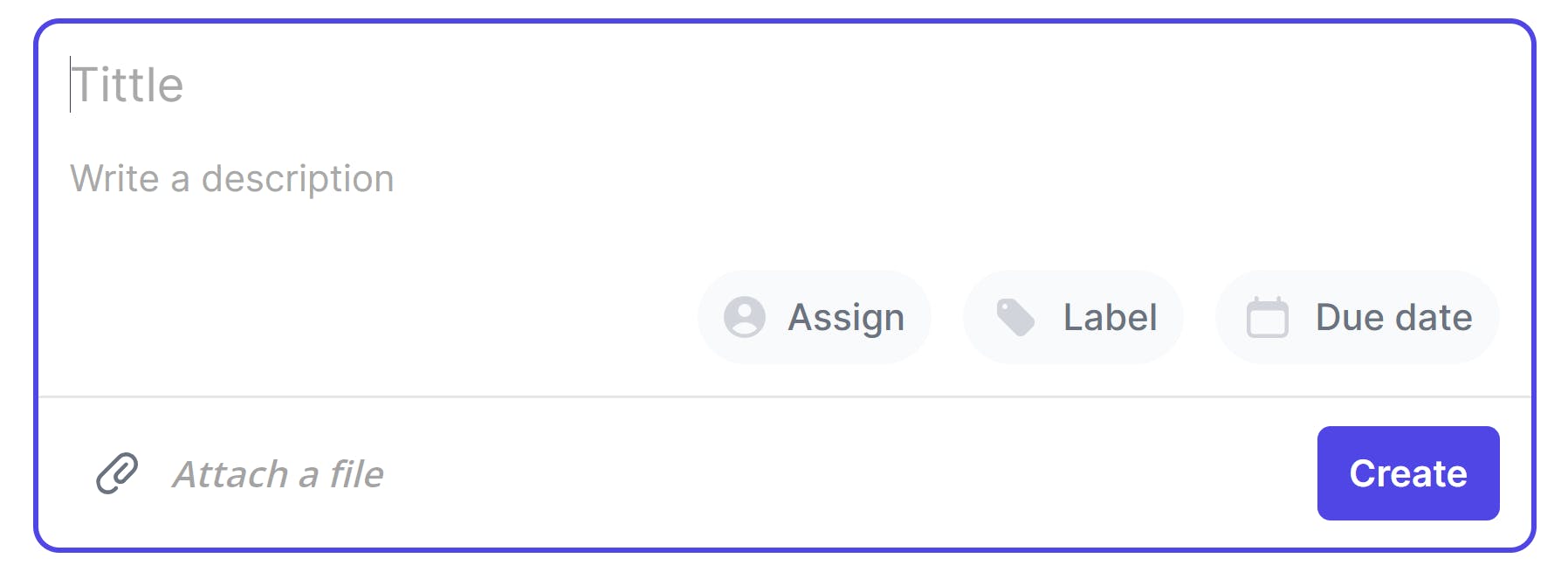Click the Attach a file link text
The image size is (1568, 572).
tap(278, 474)
